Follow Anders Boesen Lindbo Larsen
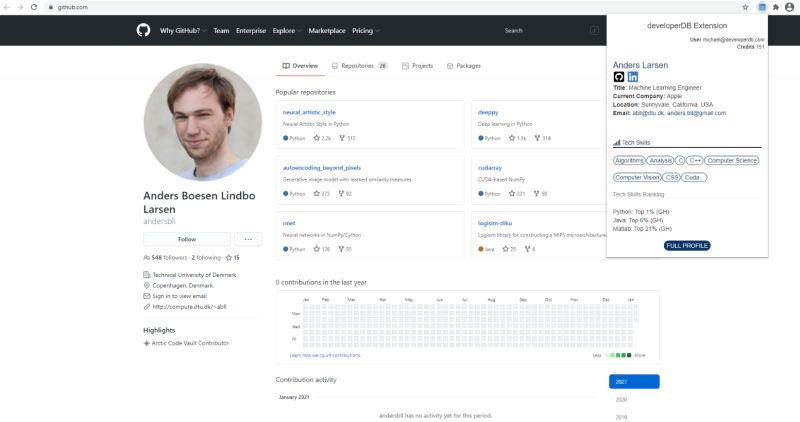 187,239
